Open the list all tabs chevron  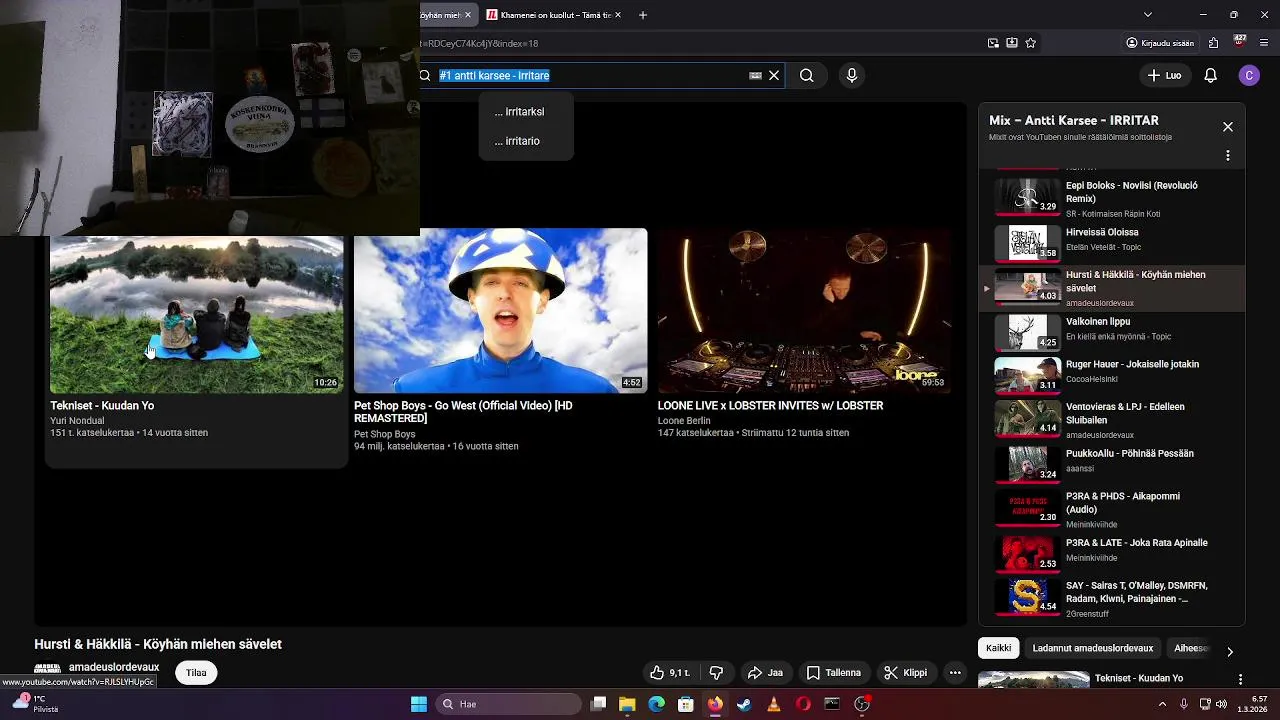tap(1148, 15)
